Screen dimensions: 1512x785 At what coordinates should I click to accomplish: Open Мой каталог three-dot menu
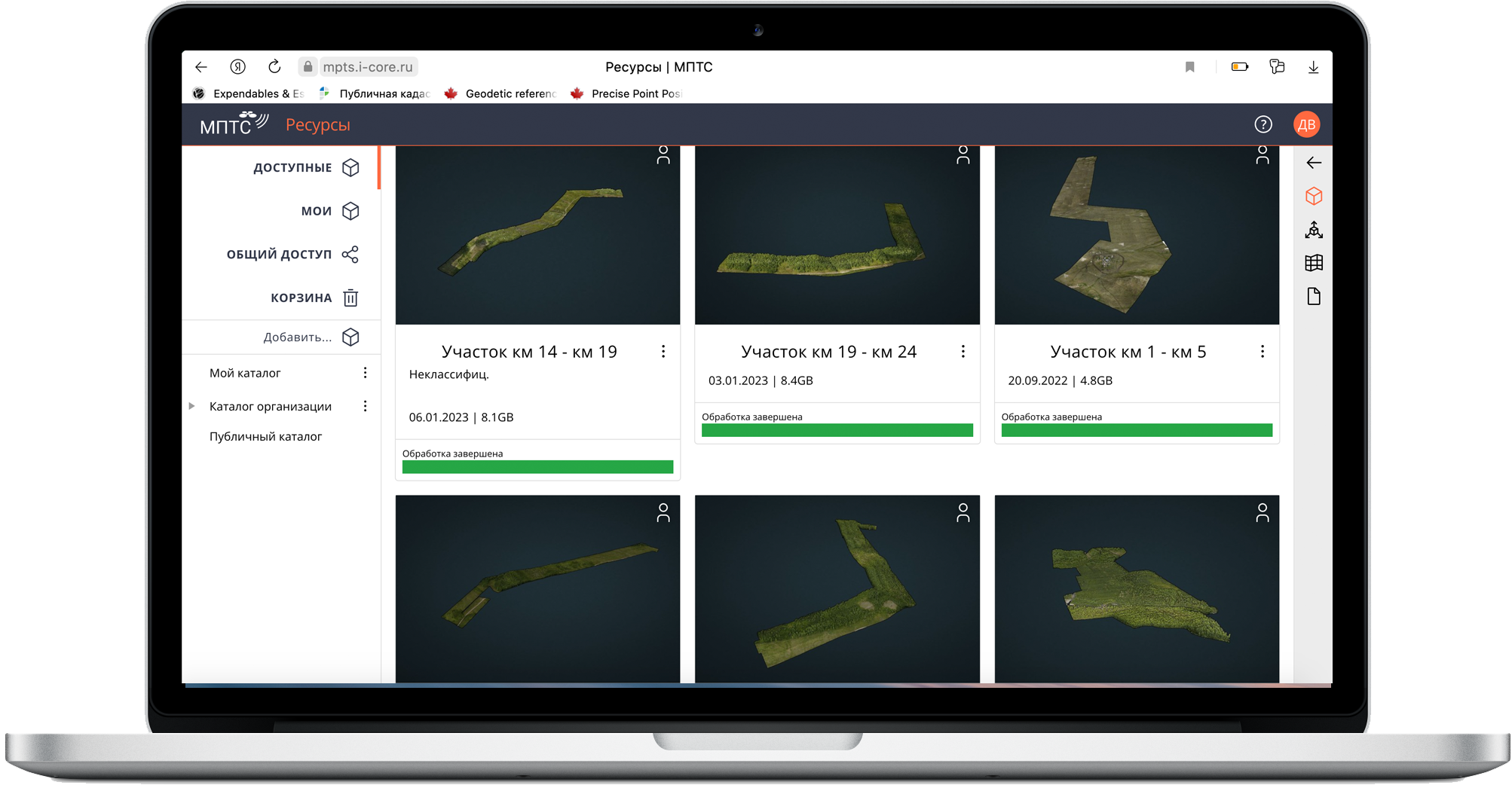click(365, 373)
